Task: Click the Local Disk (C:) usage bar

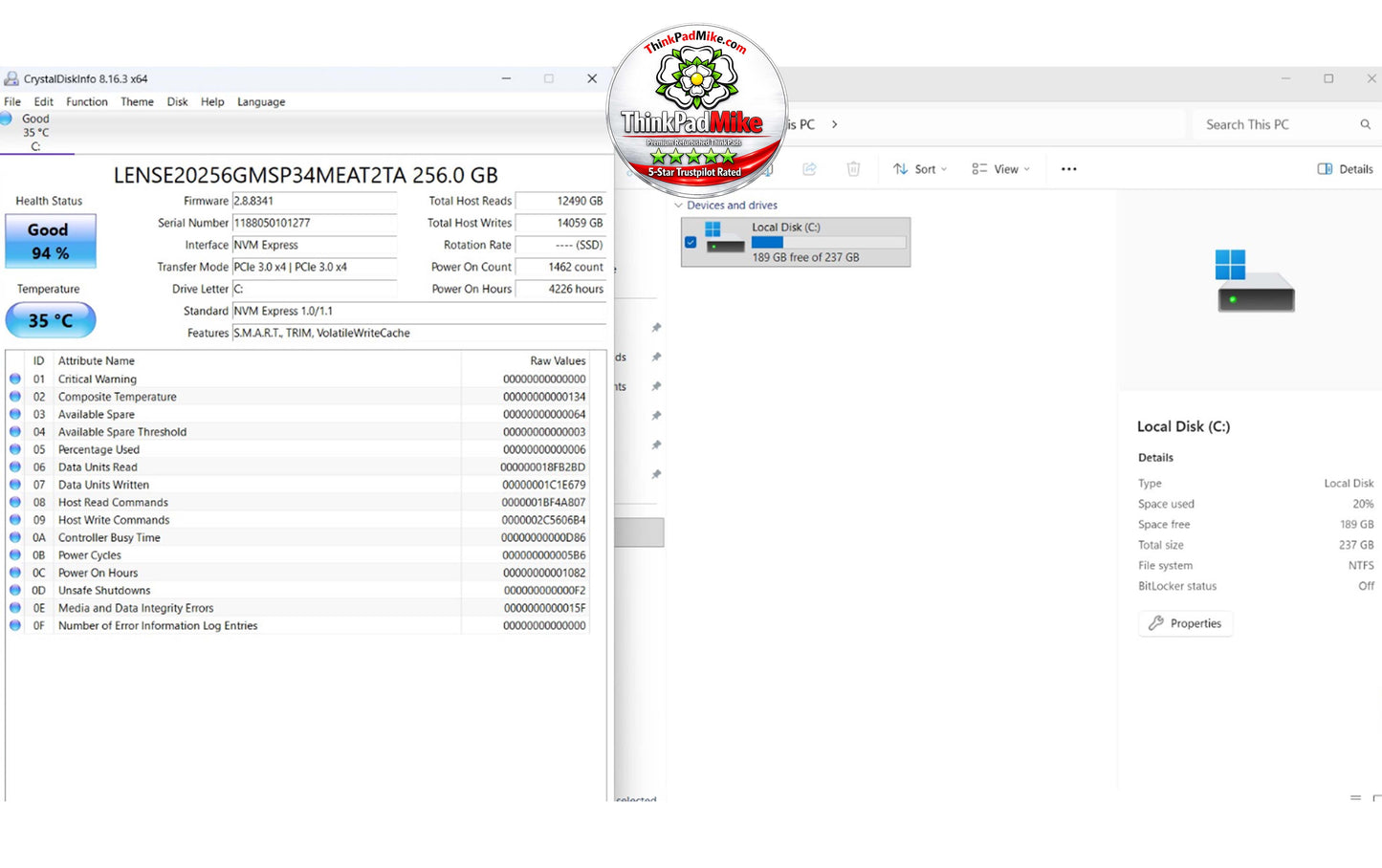Action: [828, 243]
